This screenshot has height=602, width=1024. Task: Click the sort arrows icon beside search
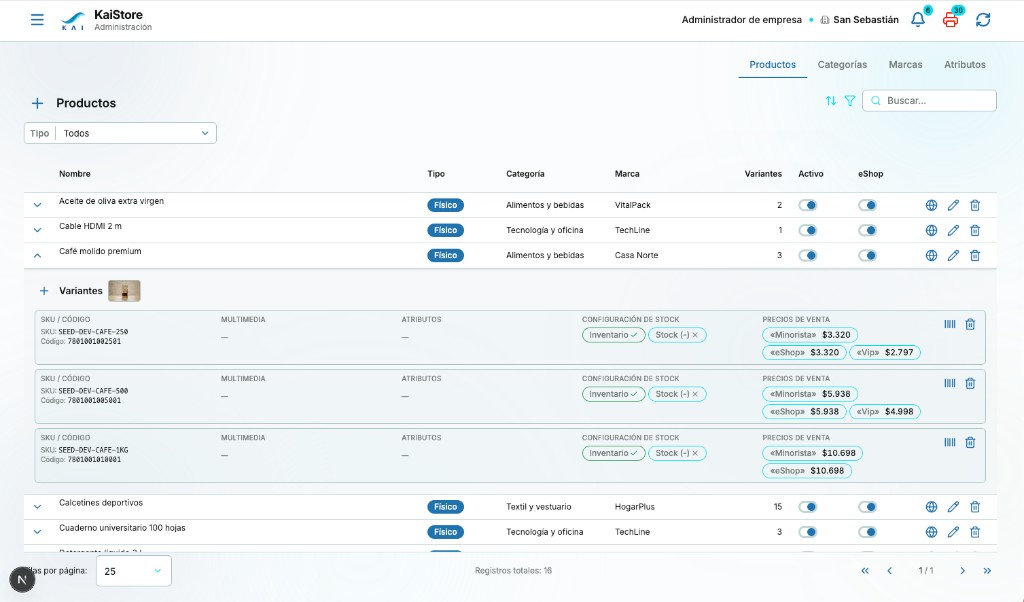(830, 101)
